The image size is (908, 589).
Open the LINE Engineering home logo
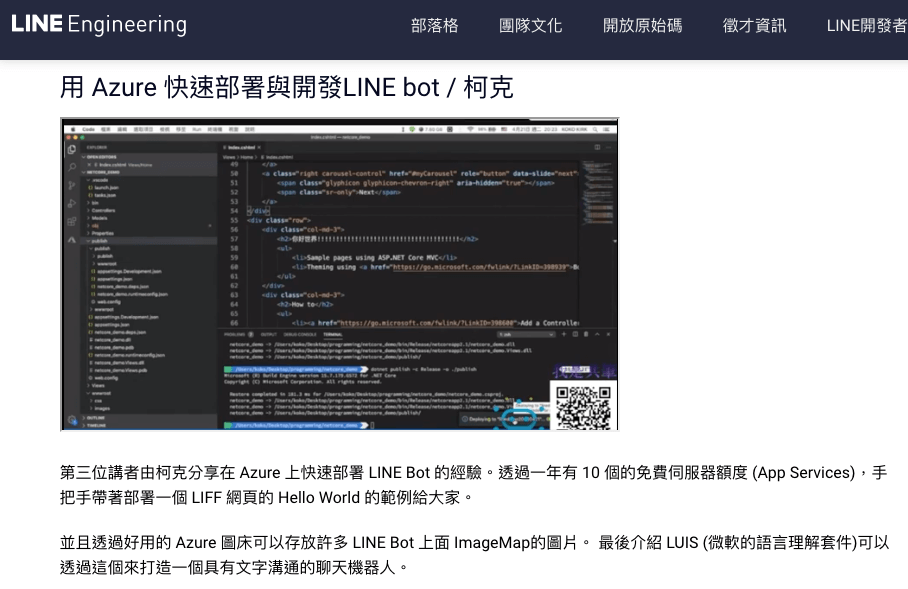coord(99,24)
